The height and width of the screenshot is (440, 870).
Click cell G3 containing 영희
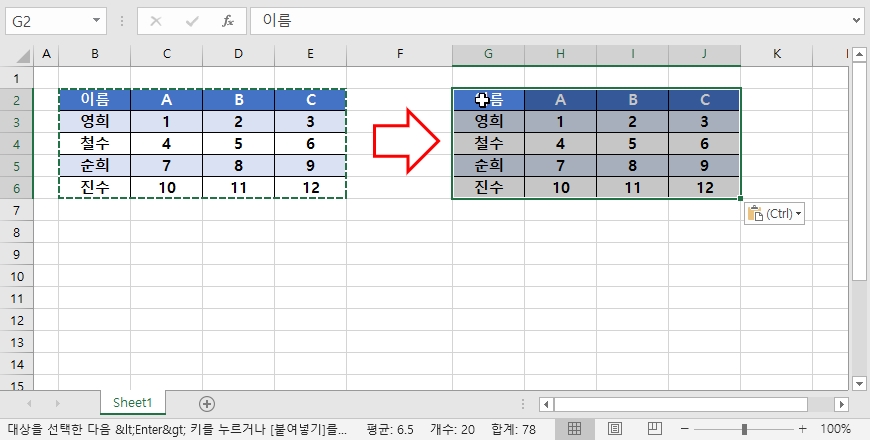pos(488,122)
